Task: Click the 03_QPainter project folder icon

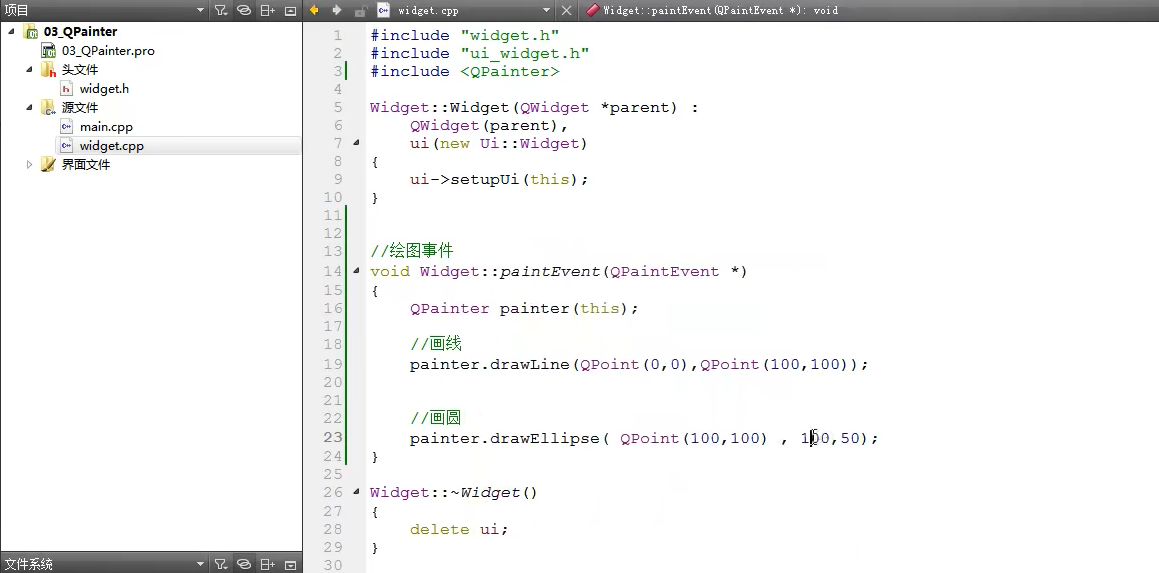Action: [x=30, y=32]
